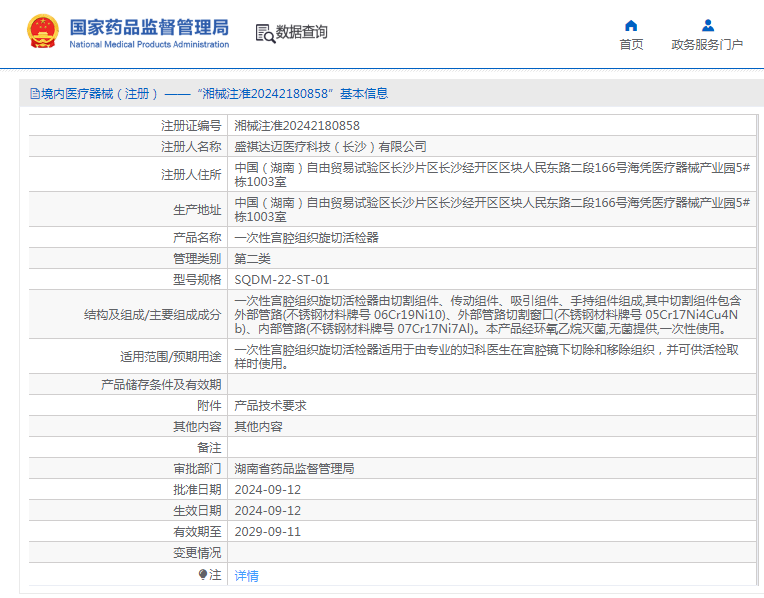This screenshot has height=598, width=764.
Task: Click the 产品储存条件及有效期 label
Action: click(x=161, y=385)
